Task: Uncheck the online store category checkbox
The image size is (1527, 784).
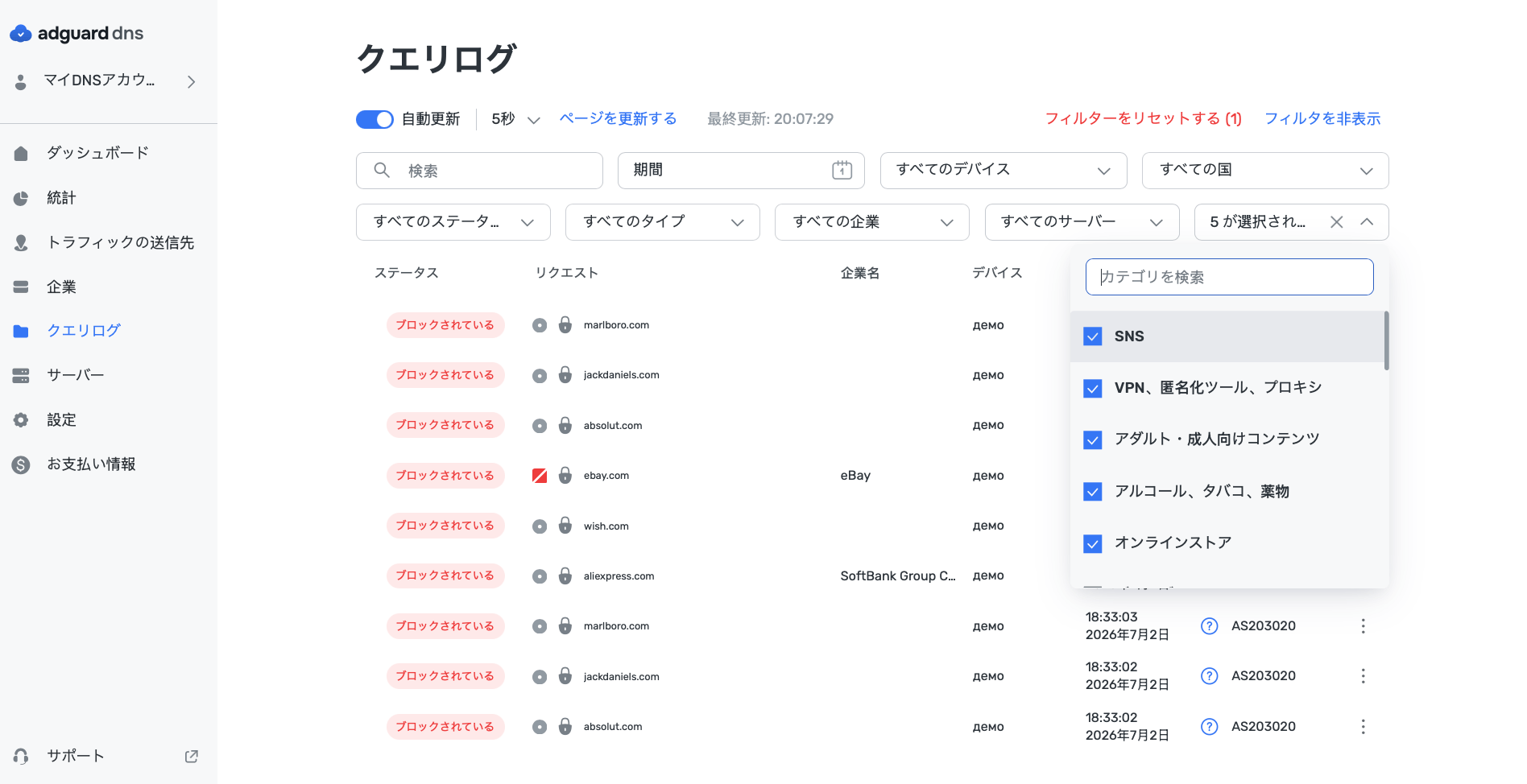Action: point(1093,544)
